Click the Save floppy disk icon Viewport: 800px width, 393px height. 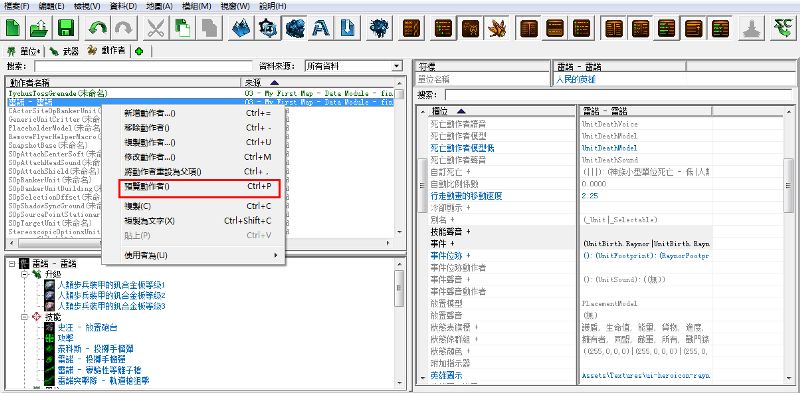click(66, 27)
